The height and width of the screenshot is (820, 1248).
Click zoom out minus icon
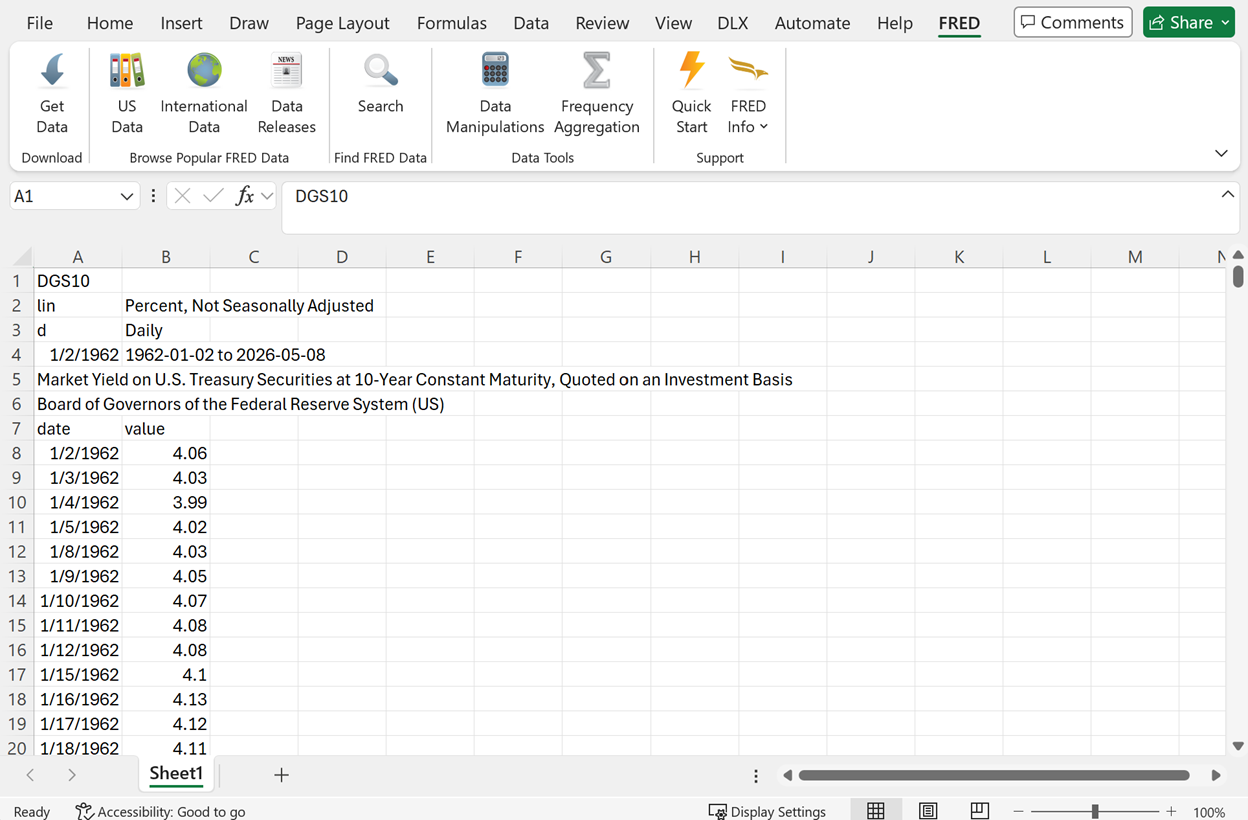1018,811
